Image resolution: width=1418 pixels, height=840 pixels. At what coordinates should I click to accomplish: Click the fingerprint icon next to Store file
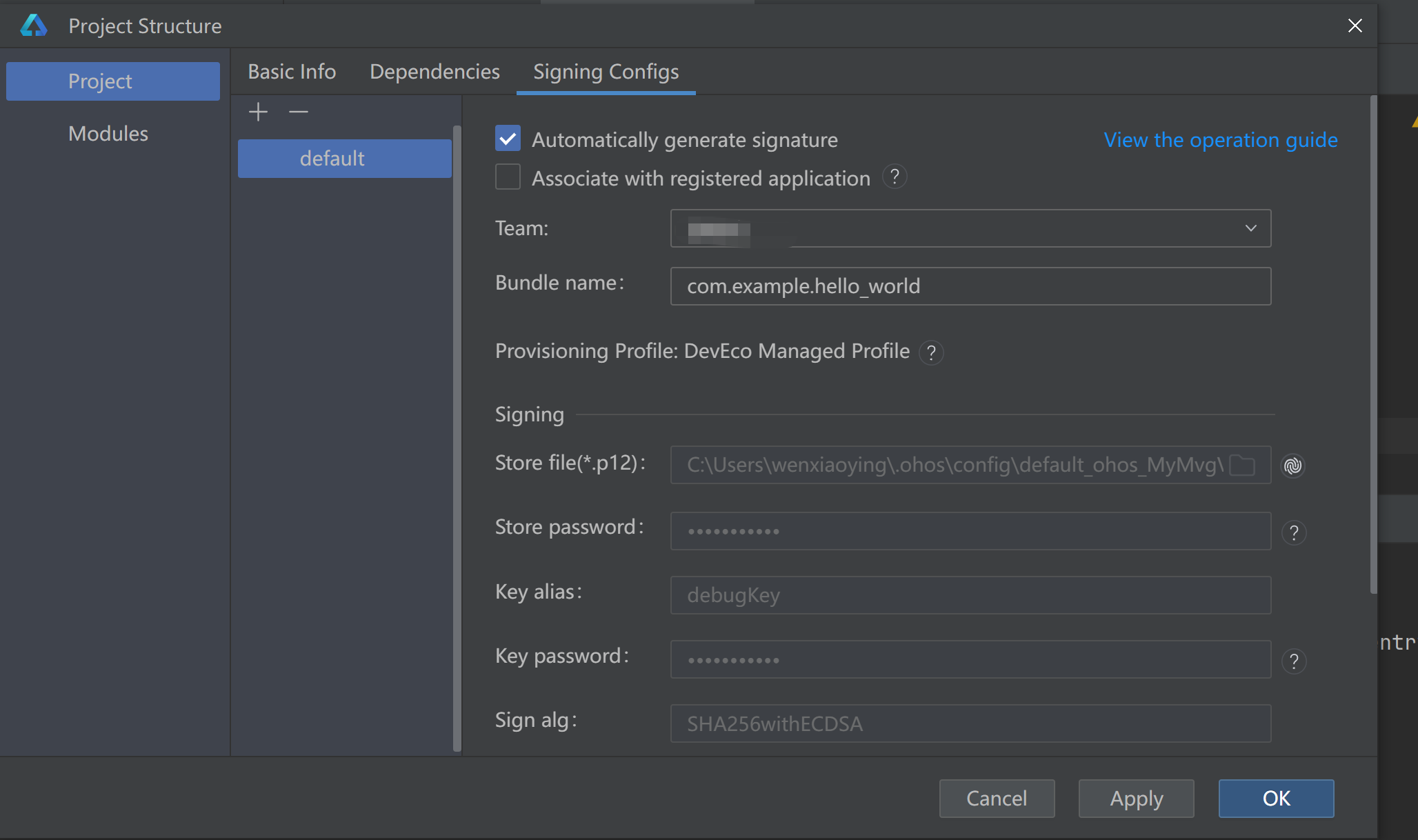point(1293,466)
